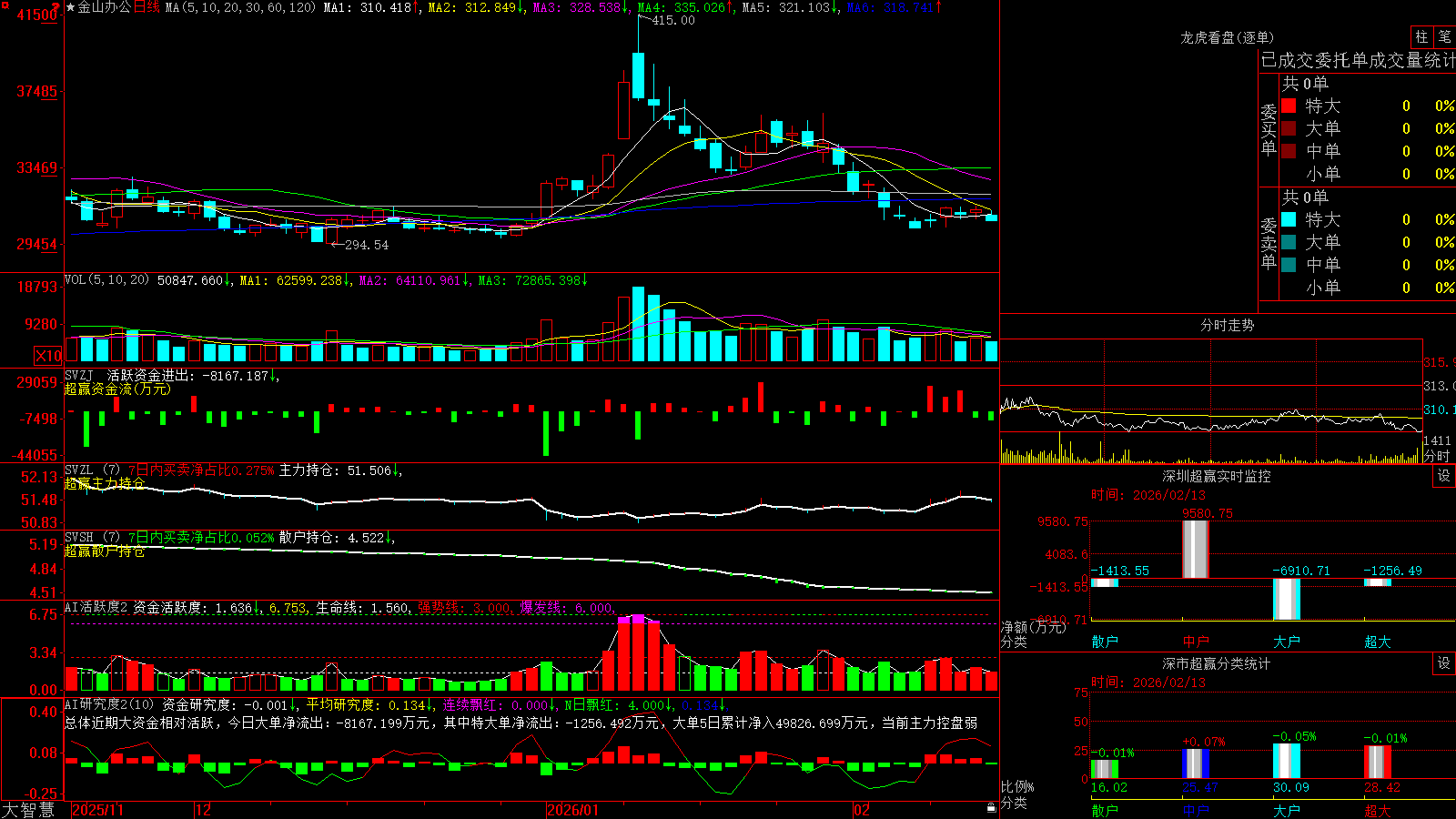Click the 深市超赢分类统计 panel title
The height and width of the screenshot is (819, 1456).
click(x=1216, y=663)
